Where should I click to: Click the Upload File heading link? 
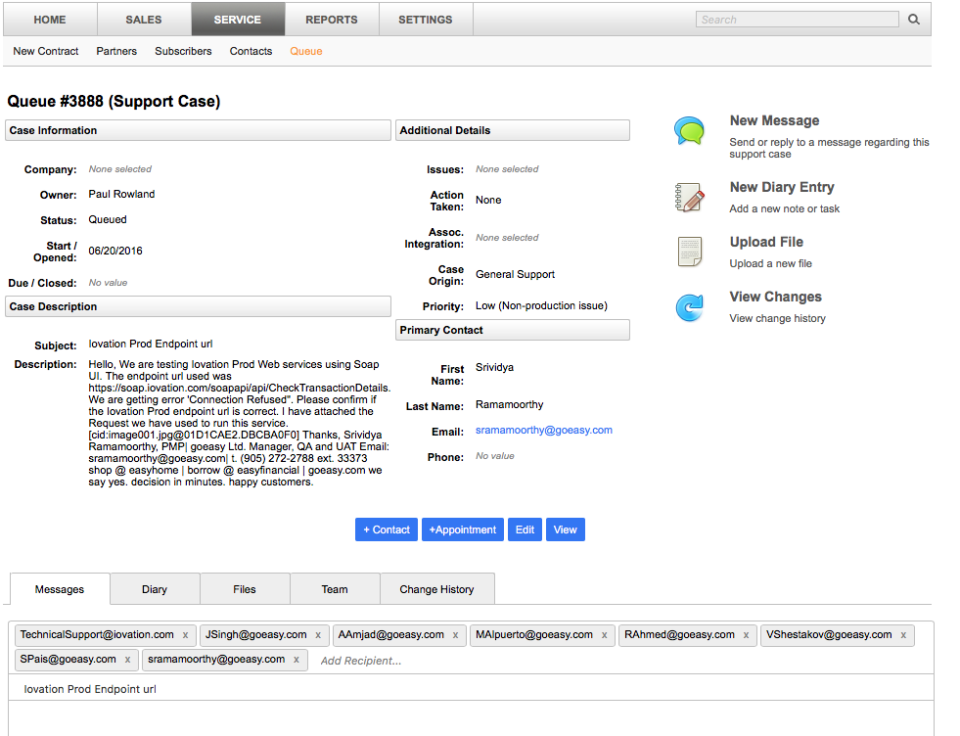pos(766,242)
